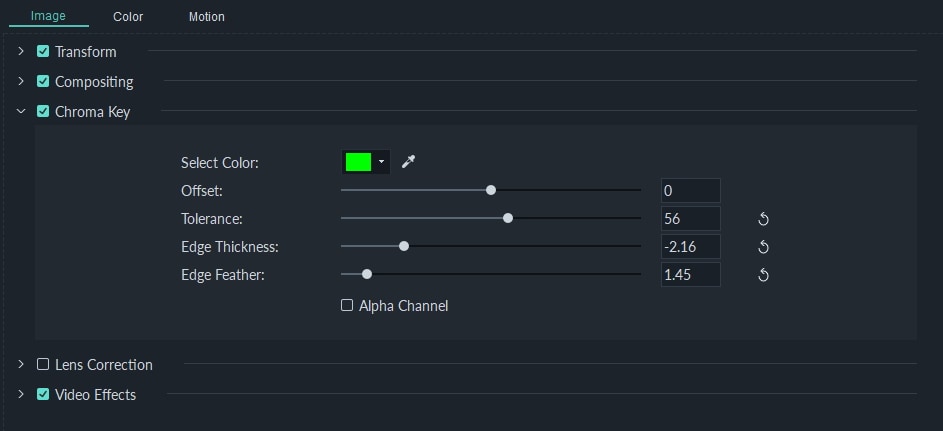This screenshot has height=431, width=943.
Task: Reset the Tolerance value
Action: [x=764, y=219]
